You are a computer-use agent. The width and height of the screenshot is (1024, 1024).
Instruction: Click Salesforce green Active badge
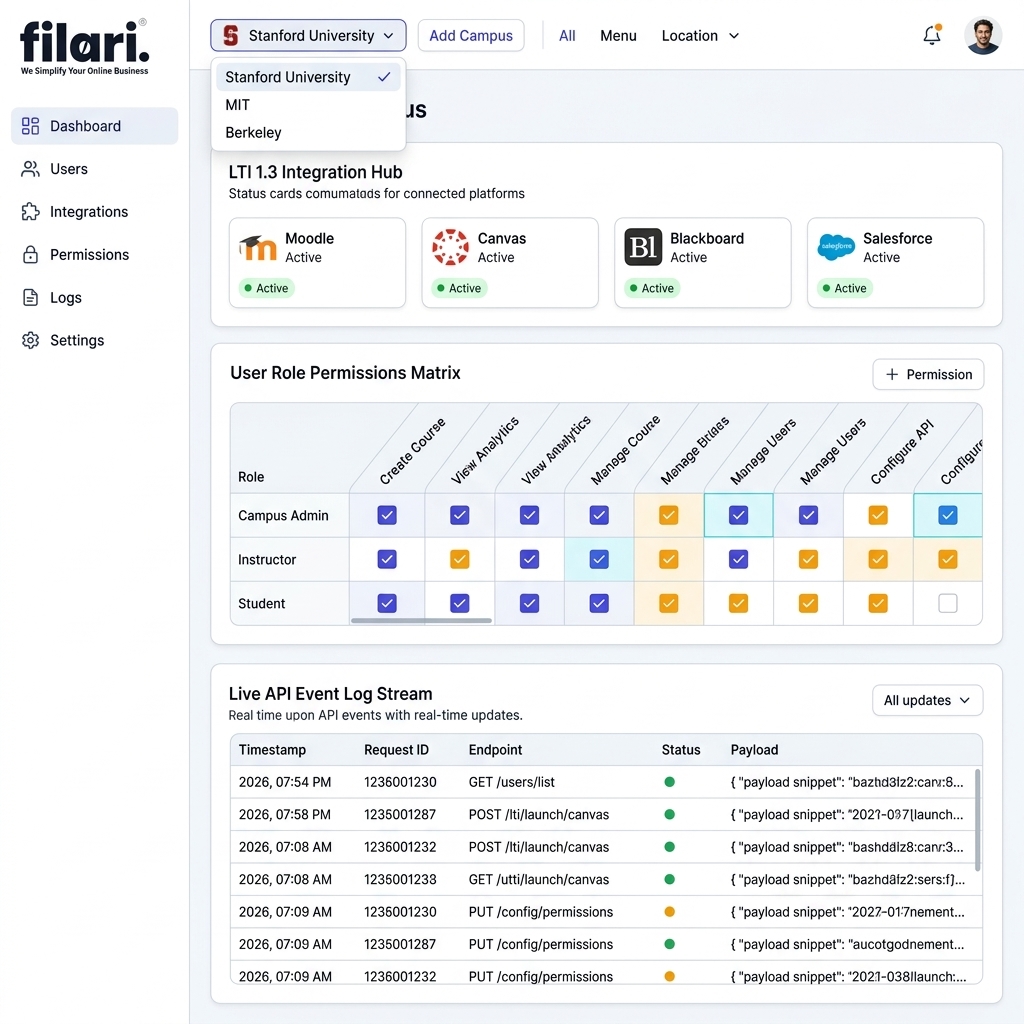click(844, 288)
